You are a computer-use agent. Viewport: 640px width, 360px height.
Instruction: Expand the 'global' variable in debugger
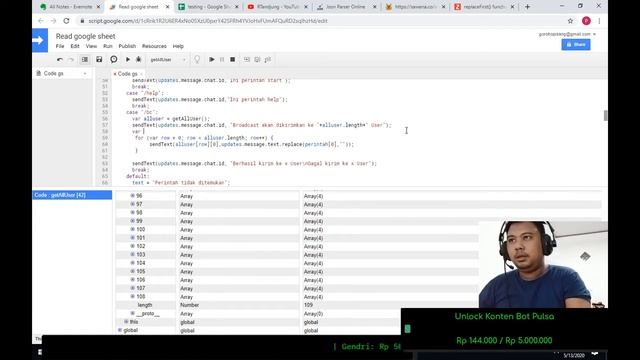pyautogui.click(x=120, y=330)
